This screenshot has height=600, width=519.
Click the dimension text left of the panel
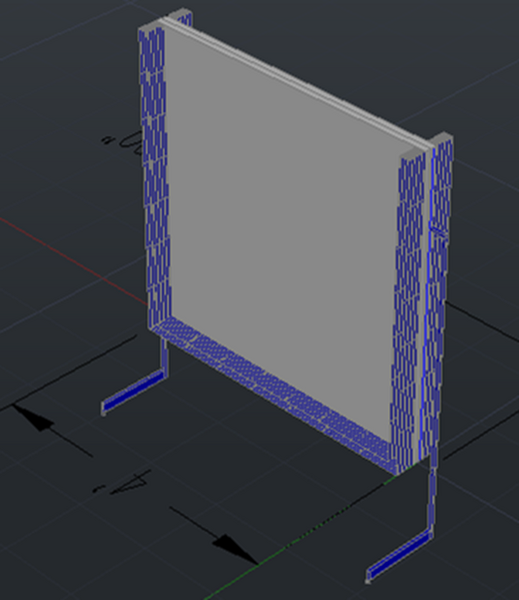pyautogui.click(x=122, y=142)
